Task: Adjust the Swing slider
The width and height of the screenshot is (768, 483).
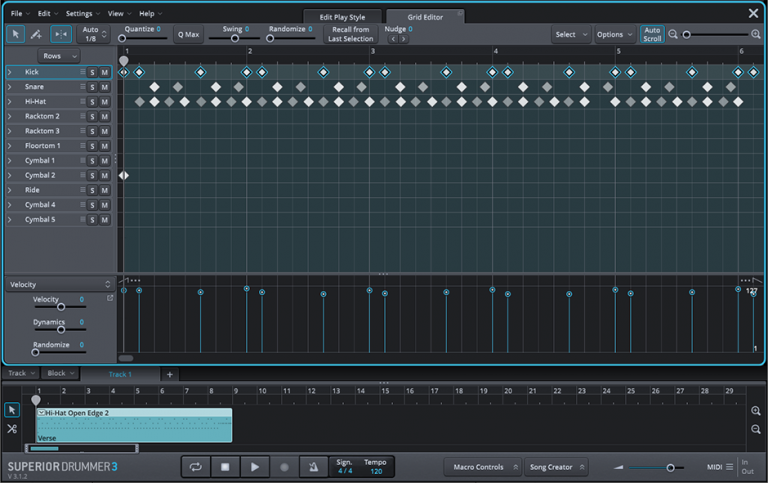Action: point(235,39)
